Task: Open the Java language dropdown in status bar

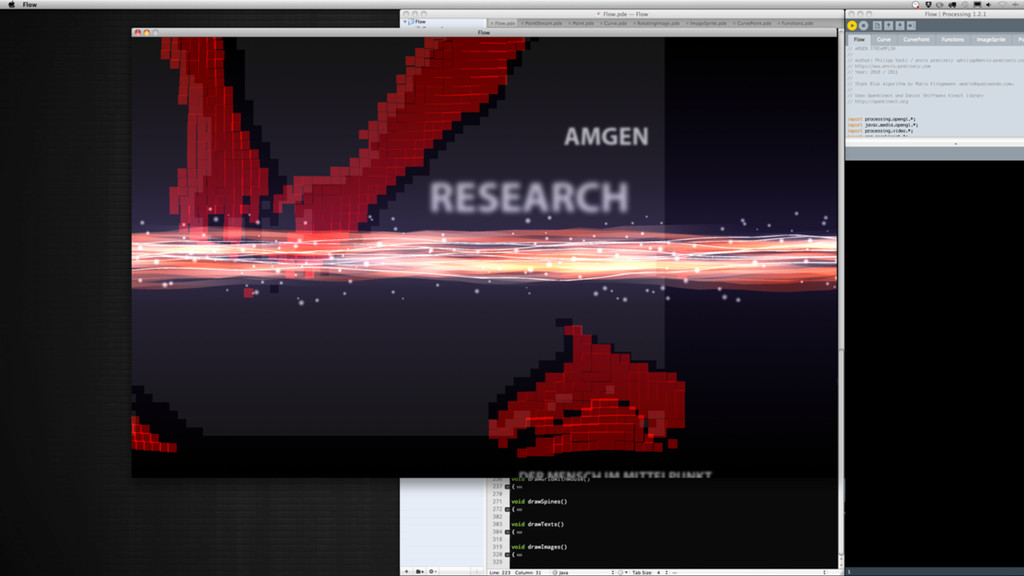Action: (583, 573)
